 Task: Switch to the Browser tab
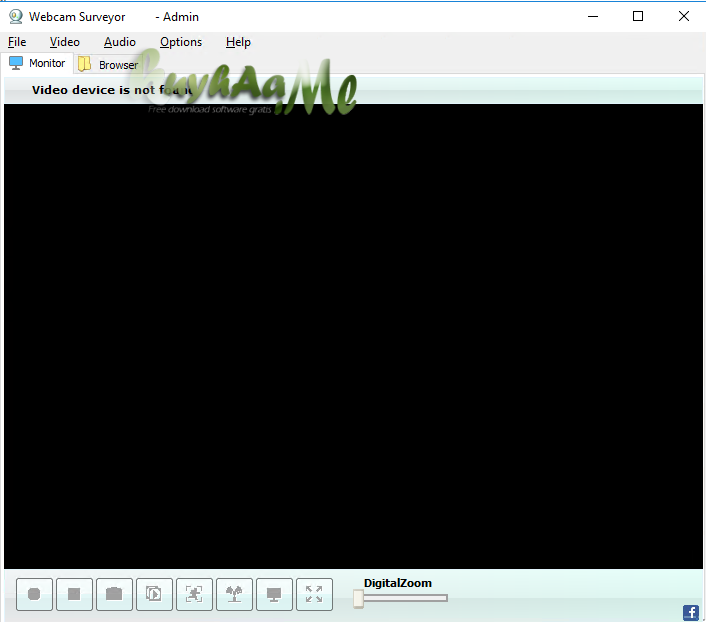(x=108, y=64)
